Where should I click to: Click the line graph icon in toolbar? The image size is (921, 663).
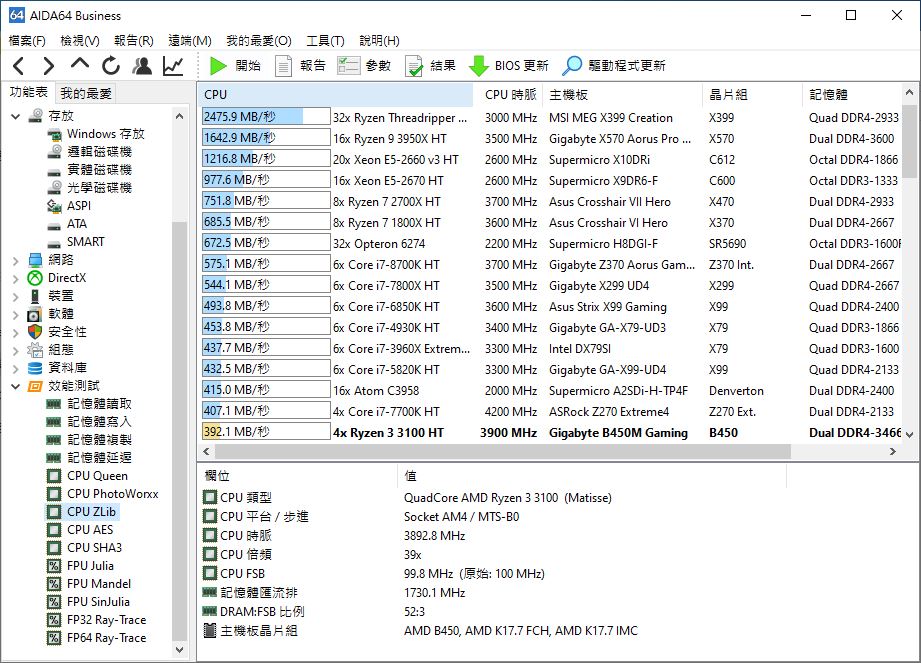(x=173, y=66)
